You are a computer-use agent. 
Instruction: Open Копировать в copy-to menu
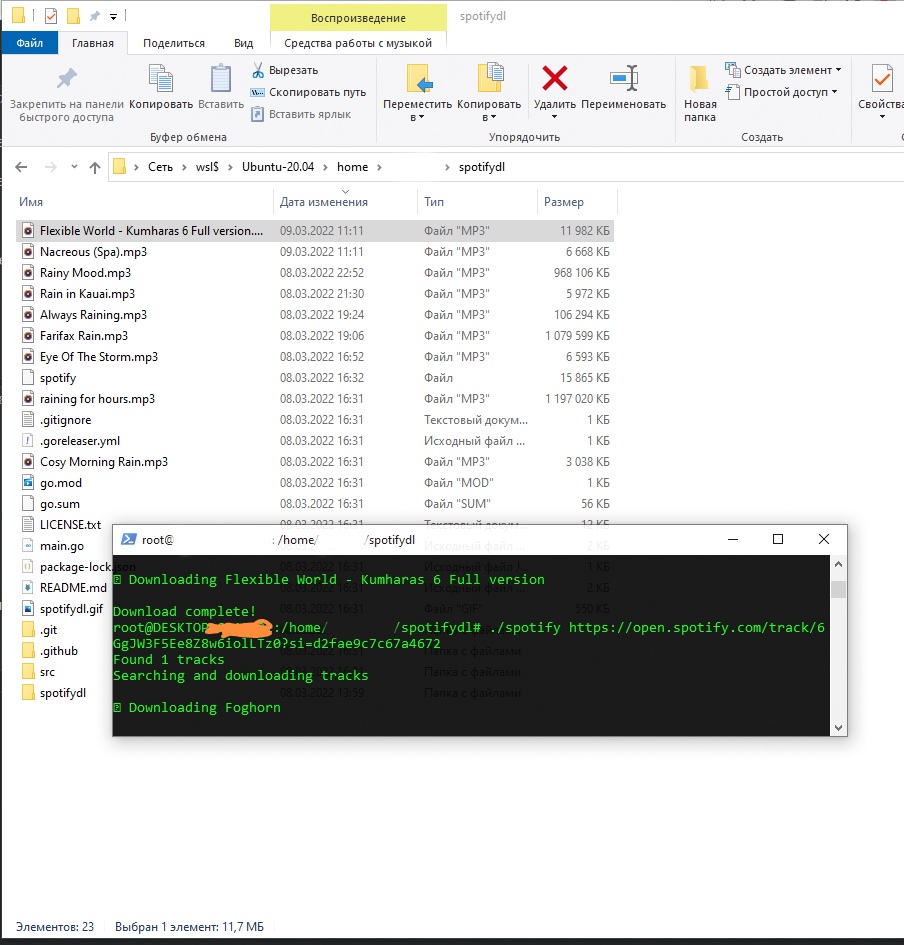(x=489, y=92)
